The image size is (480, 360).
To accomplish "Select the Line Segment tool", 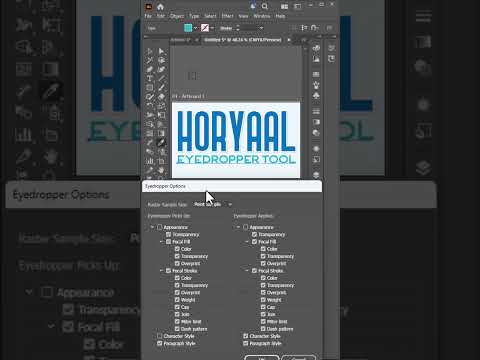I will pyautogui.click(x=161, y=78).
